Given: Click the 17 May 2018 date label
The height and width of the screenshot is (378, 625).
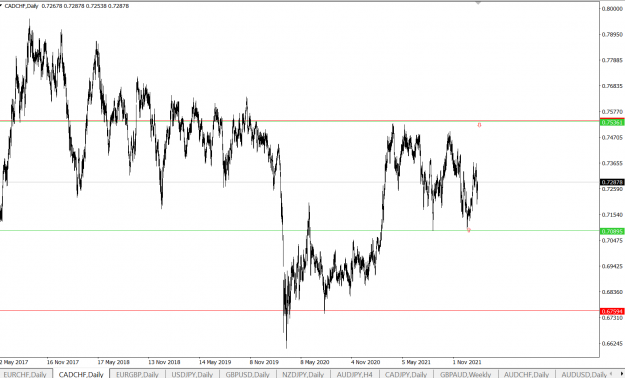Looking at the screenshot, I should (x=114, y=362).
